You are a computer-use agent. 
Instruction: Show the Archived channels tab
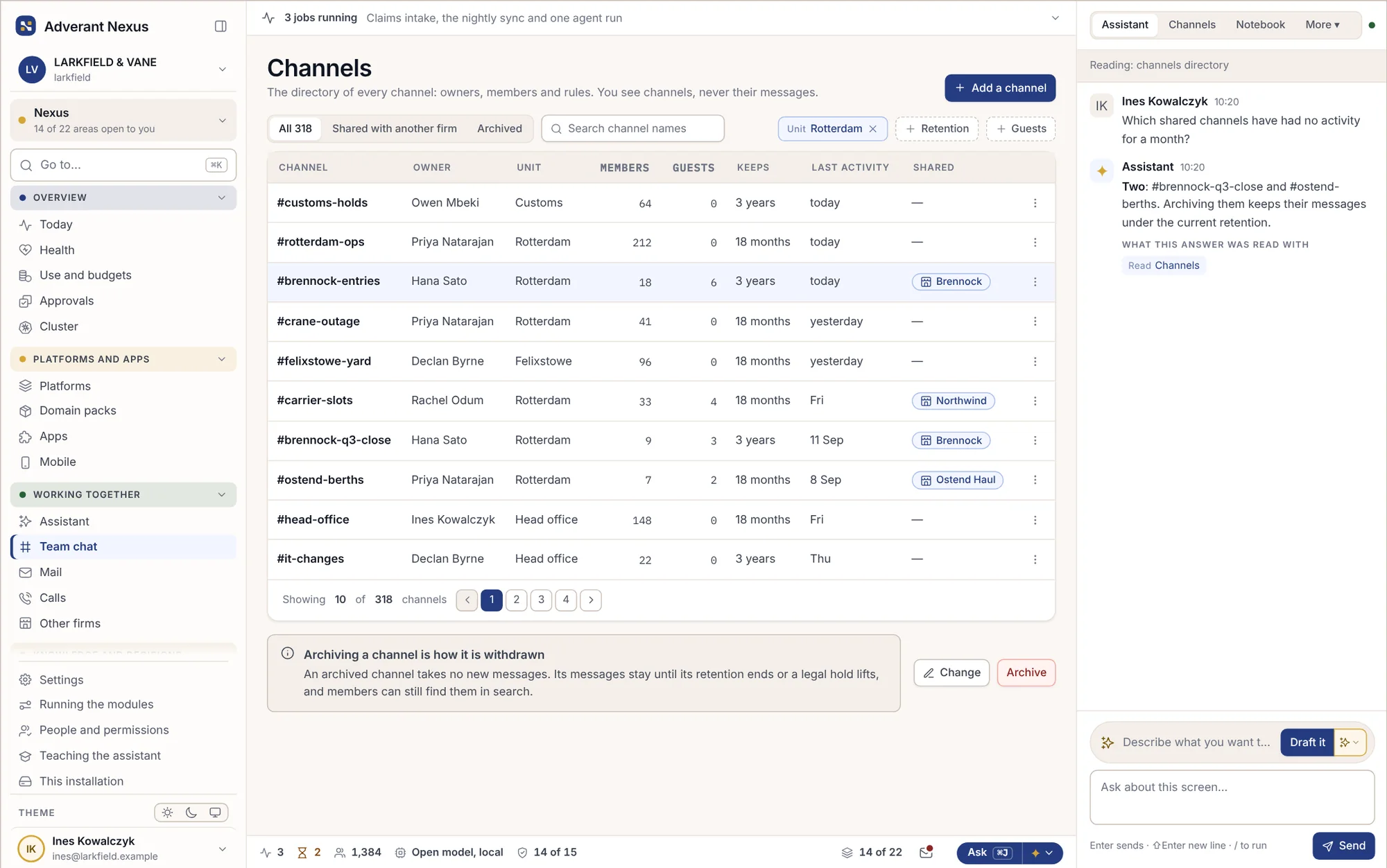point(499,129)
